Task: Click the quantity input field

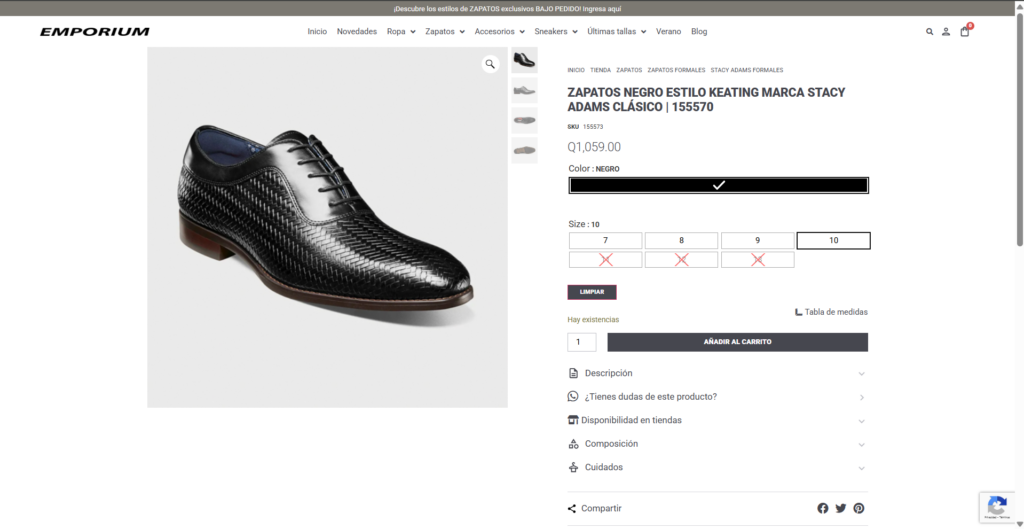Action: [x=582, y=342]
